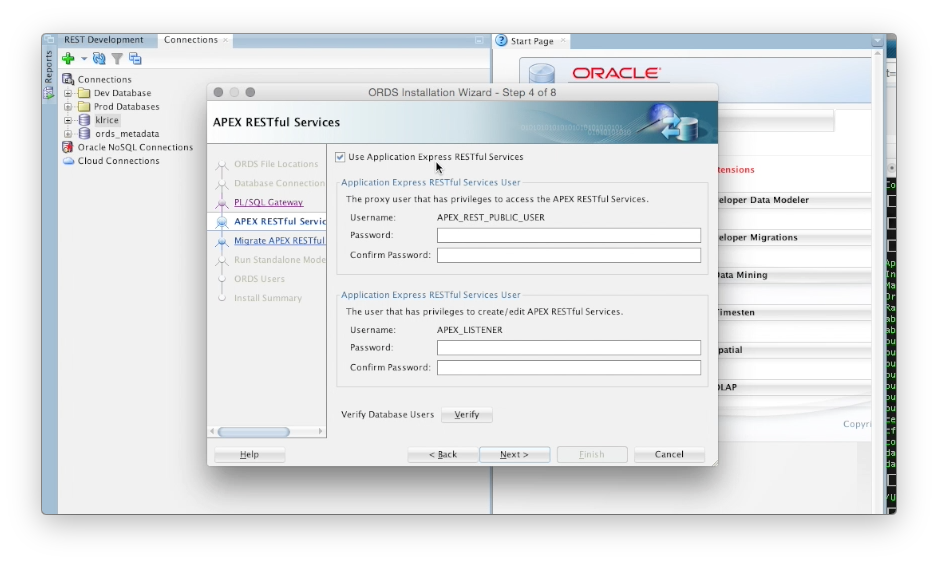Click the Oracle NoSQL Connections icon
This screenshot has height=564, width=938.
tap(68, 147)
